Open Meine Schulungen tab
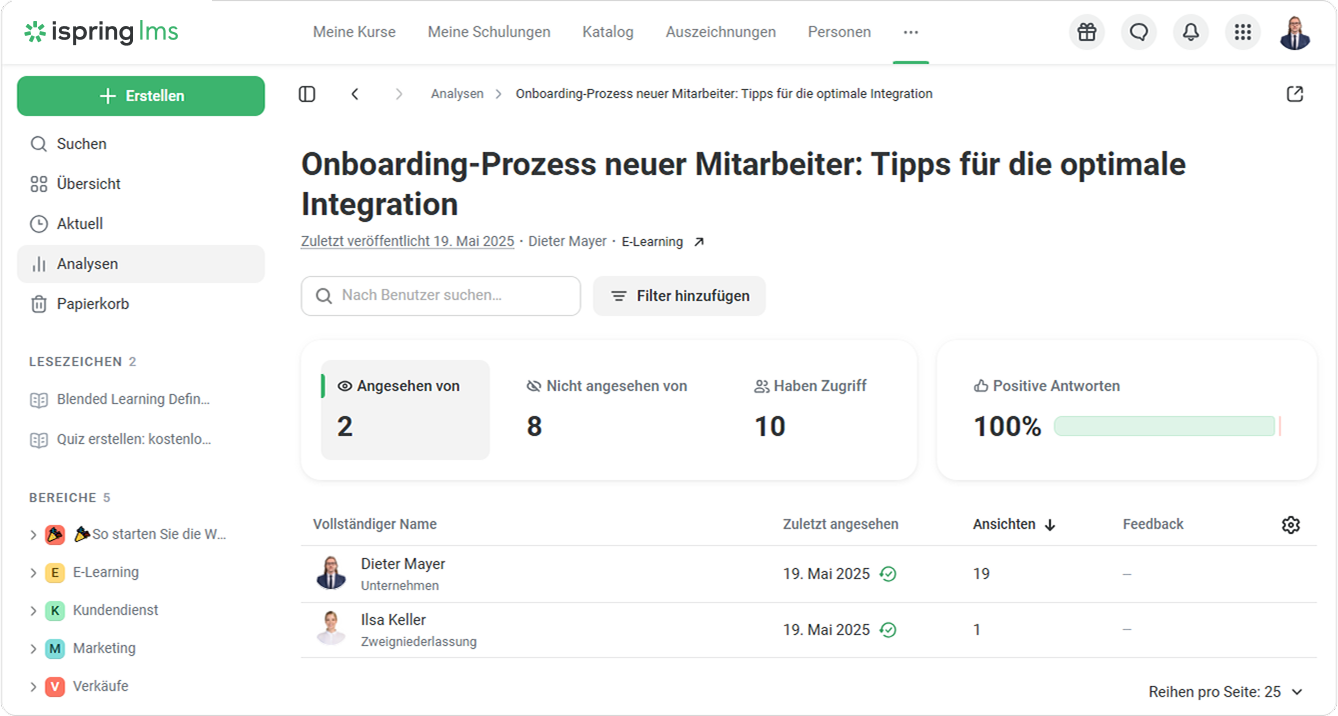Image resolution: width=1338 pixels, height=716 pixels. 489,32
